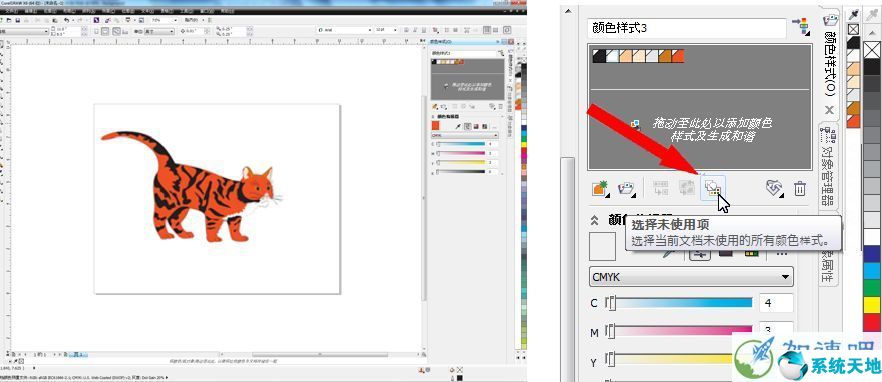Viewport: 882px width, 382px height.
Task: Close the color styles docker with X
Action: pyautogui.click(x=829, y=110)
